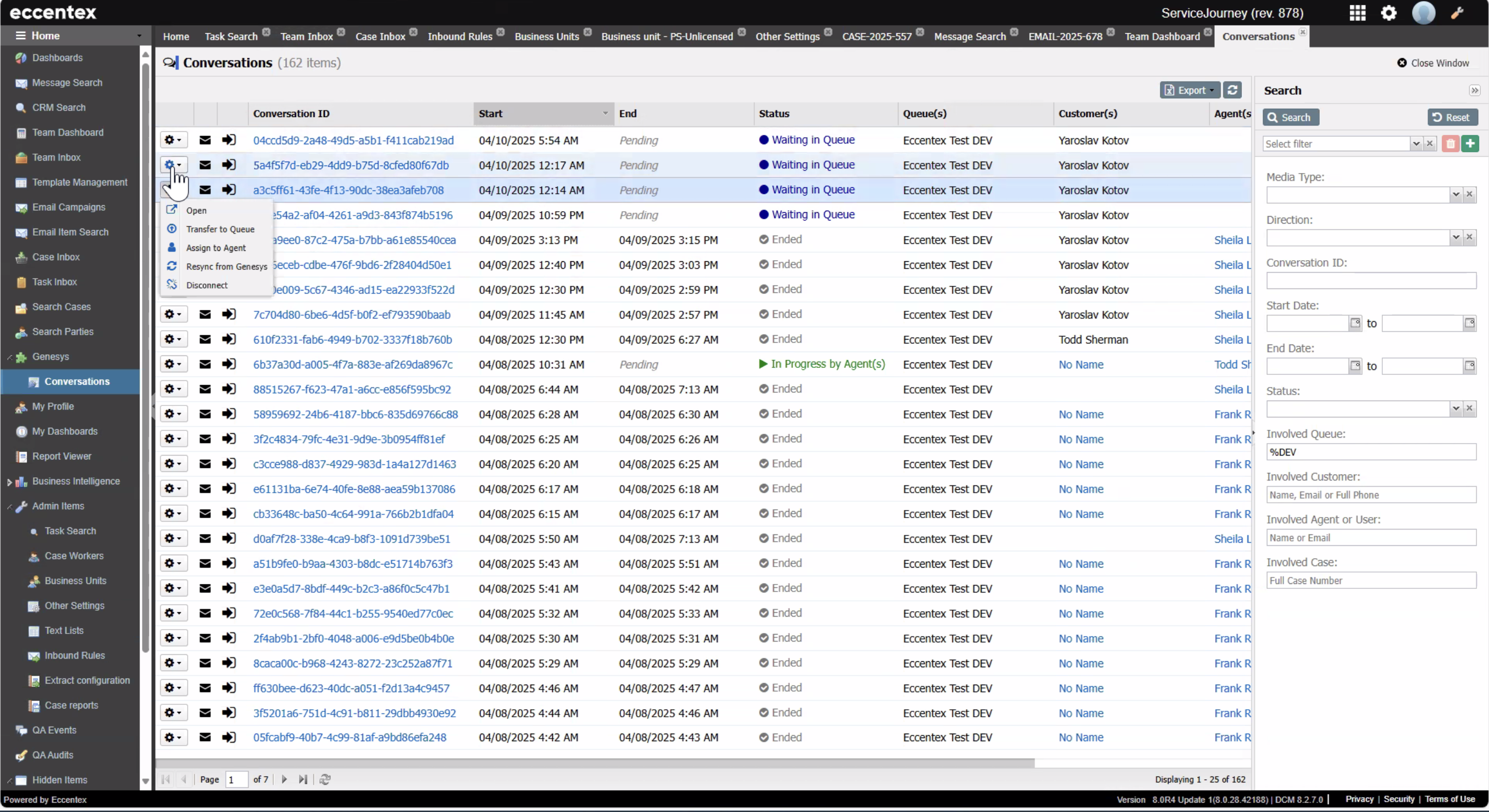The height and width of the screenshot is (812, 1489).
Task: Open actions gear menu for conversation 610f2331
Action: 173,340
